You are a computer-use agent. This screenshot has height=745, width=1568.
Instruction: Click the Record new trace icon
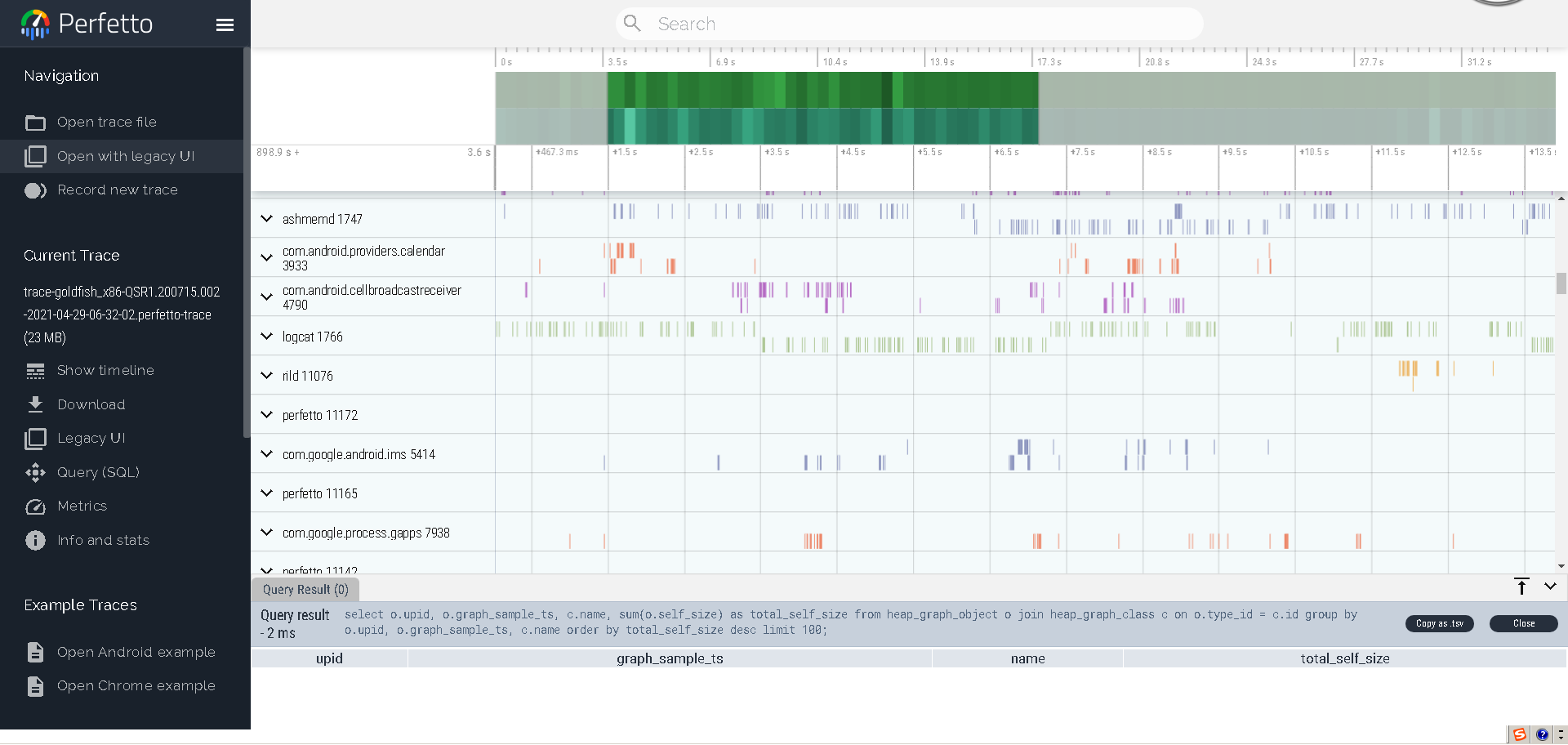tap(35, 190)
